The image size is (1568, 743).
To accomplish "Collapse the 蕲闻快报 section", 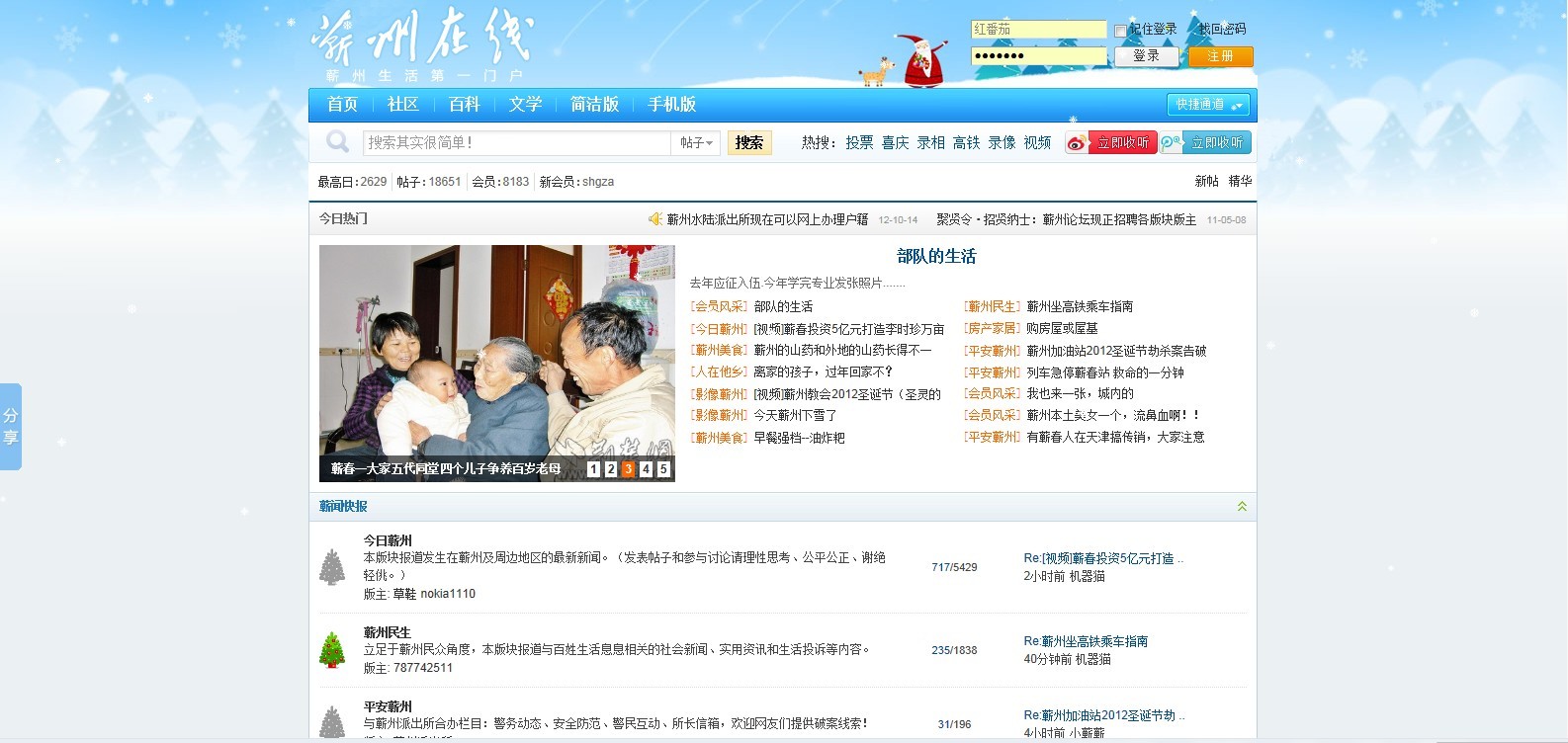I will pyautogui.click(x=1242, y=506).
